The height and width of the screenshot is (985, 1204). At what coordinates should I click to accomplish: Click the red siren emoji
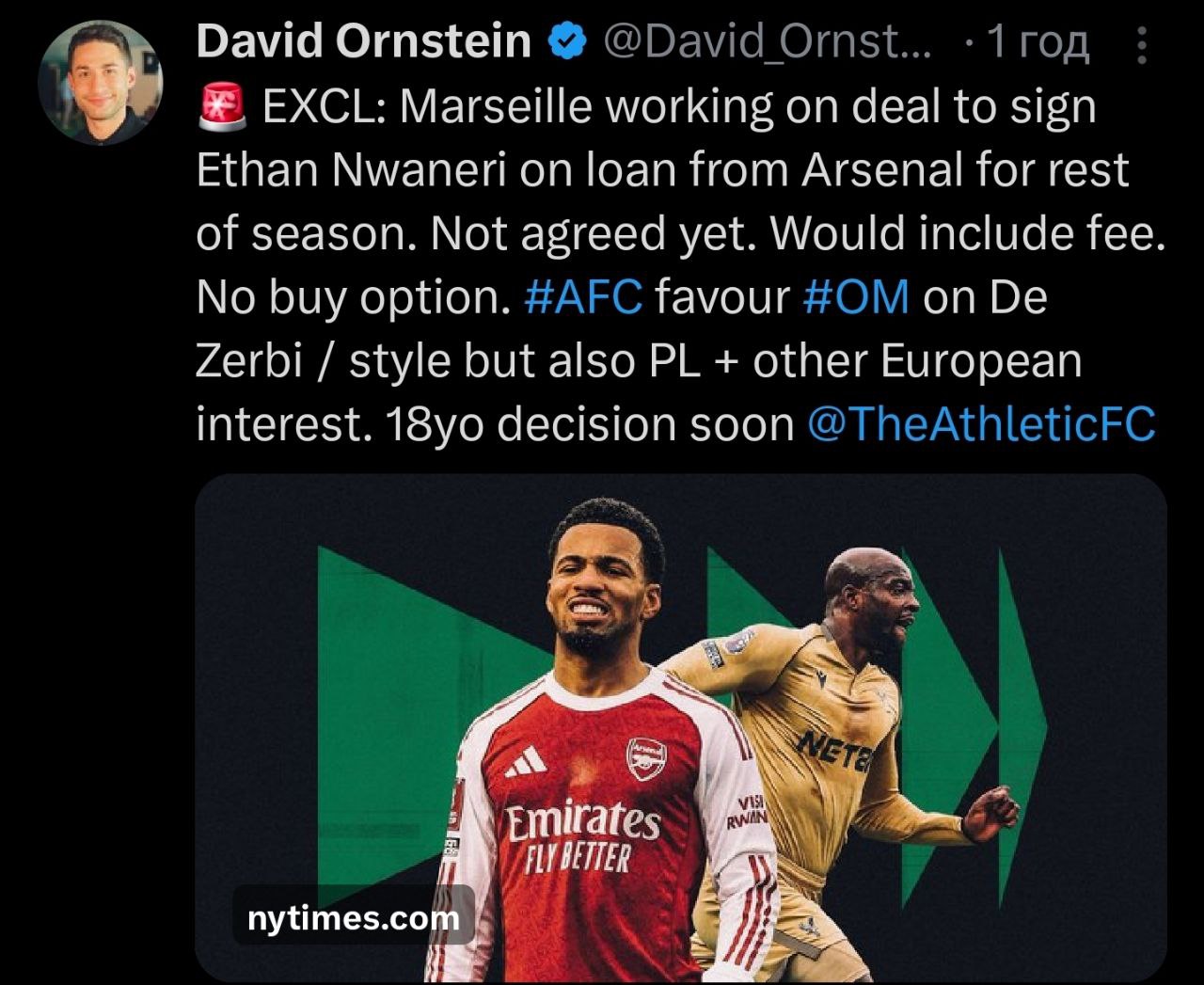[x=223, y=107]
